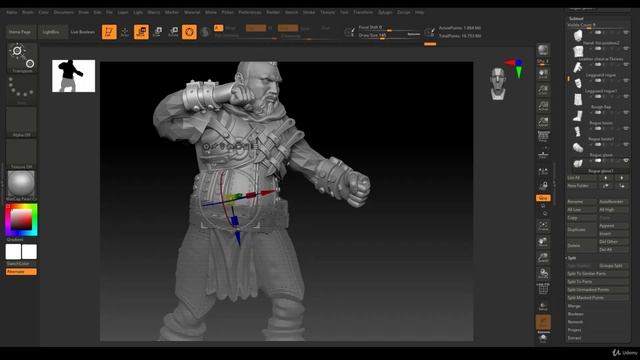Viewport: 640px width, 360px height.
Task: Toggle the orange XYZ rotation button
Action: [543, 198]
